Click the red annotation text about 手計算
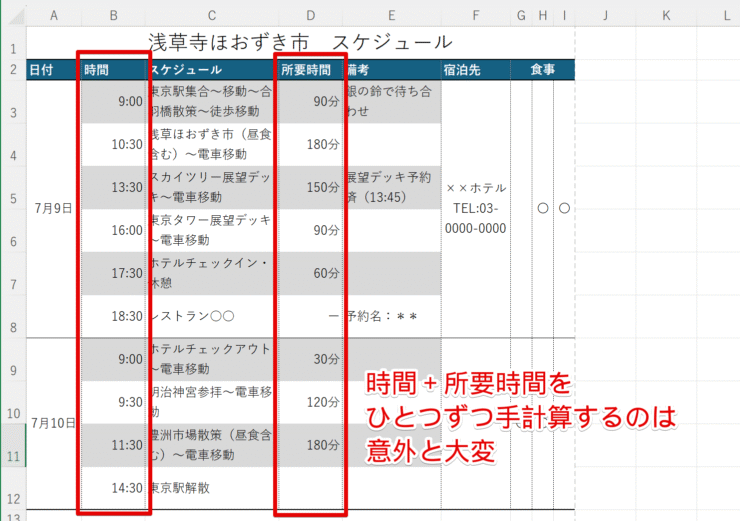Screen dimensions: 740x521 [x=522, y=412]
